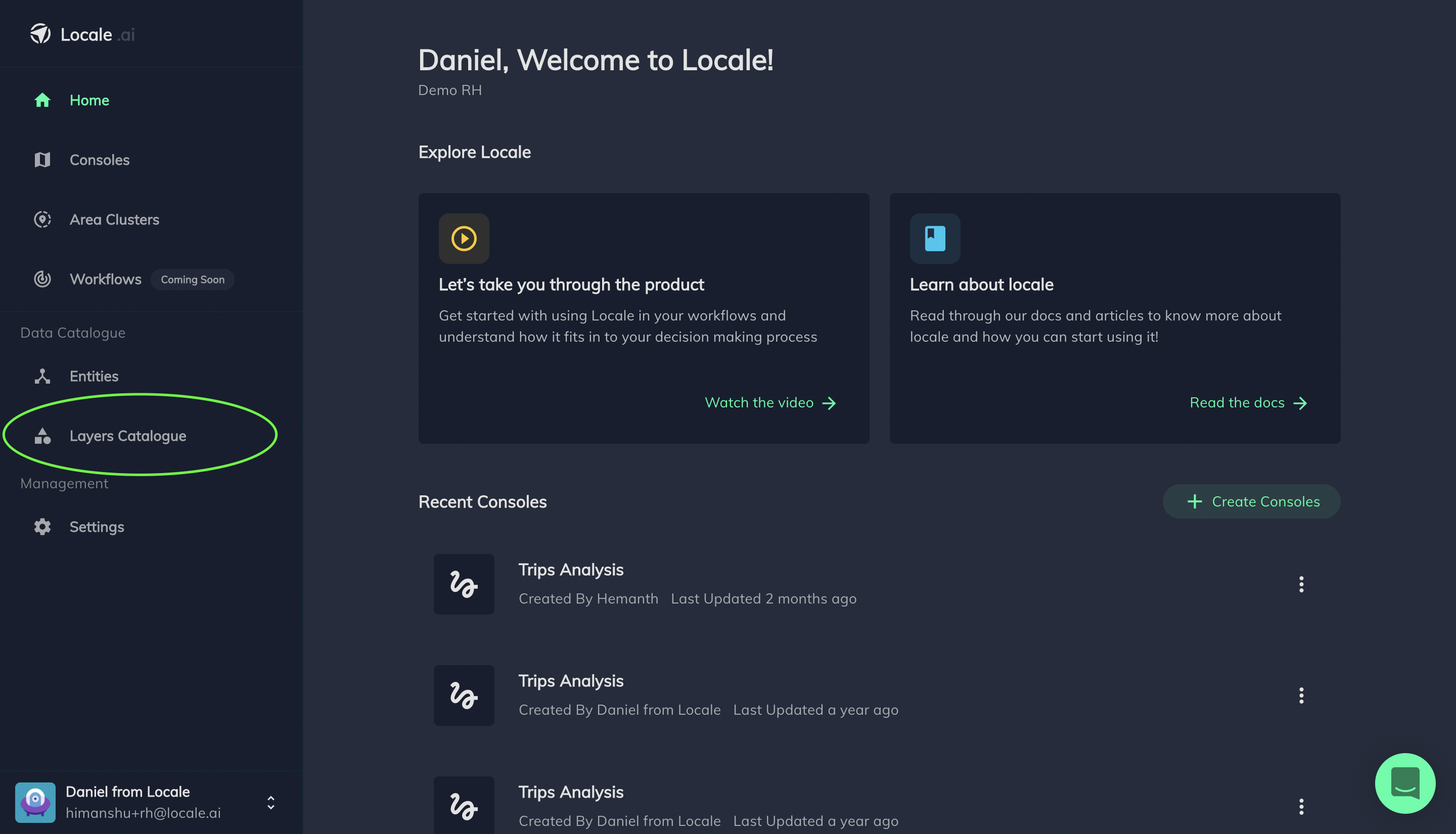Open first Trips Analysis console thumbnail

click(464, 584)
